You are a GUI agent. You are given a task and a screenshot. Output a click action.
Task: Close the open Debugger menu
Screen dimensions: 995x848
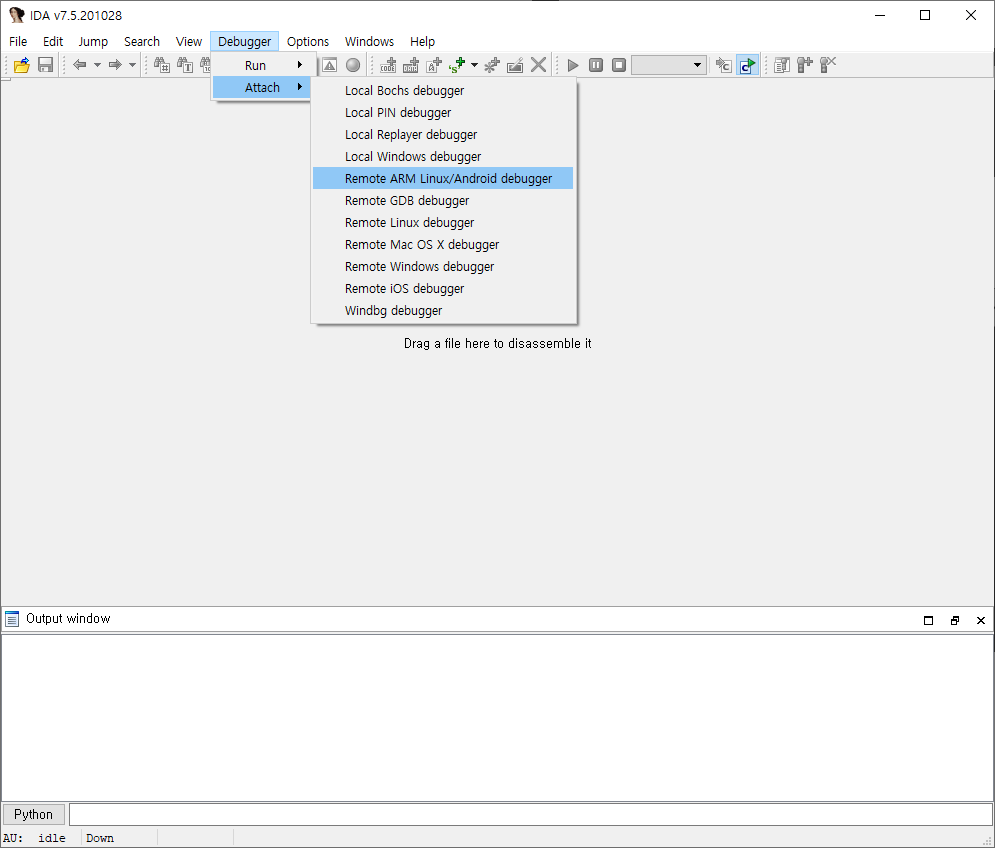244,41
